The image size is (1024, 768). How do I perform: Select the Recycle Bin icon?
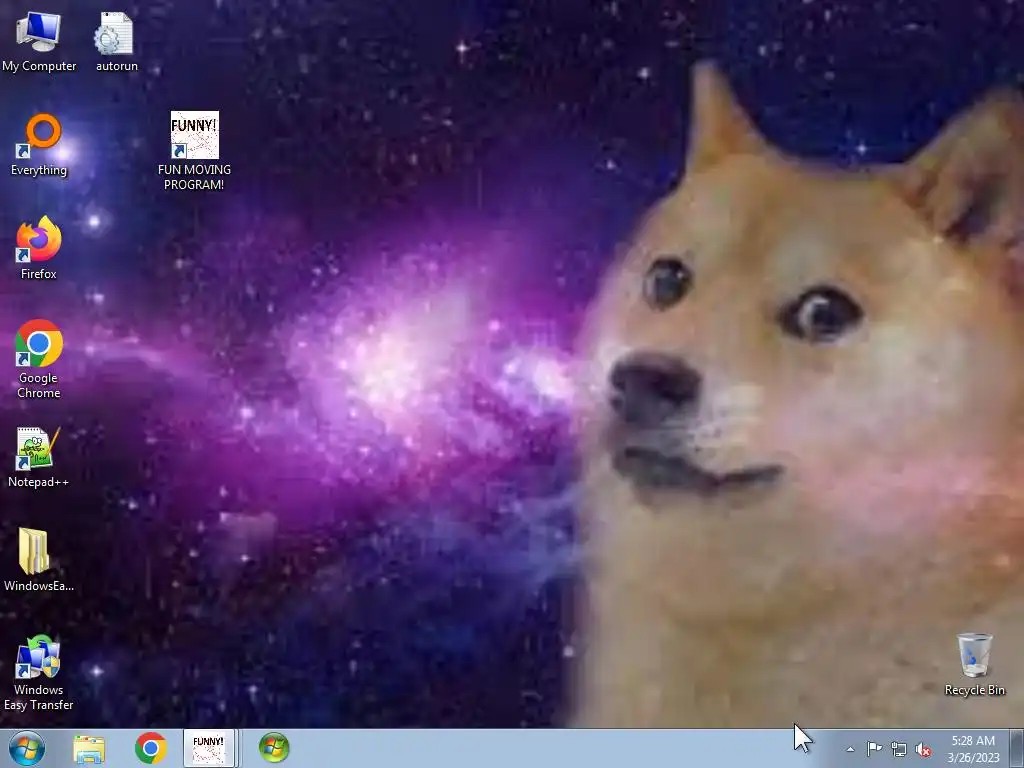coord(974,664)
